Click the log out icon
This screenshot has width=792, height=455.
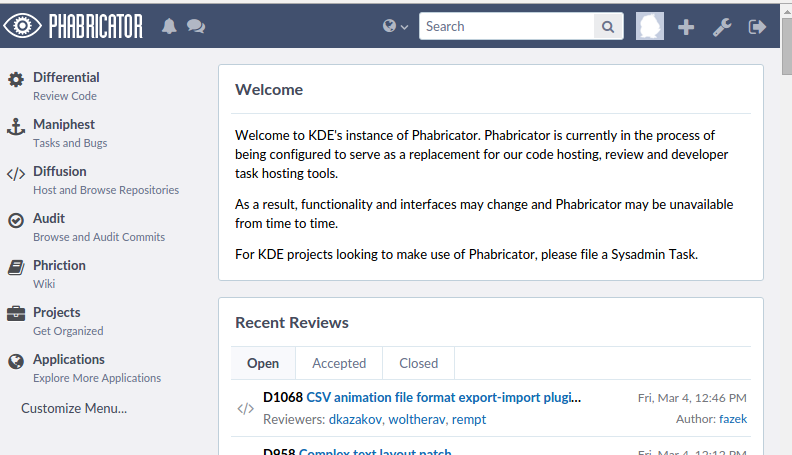(757, 27)
